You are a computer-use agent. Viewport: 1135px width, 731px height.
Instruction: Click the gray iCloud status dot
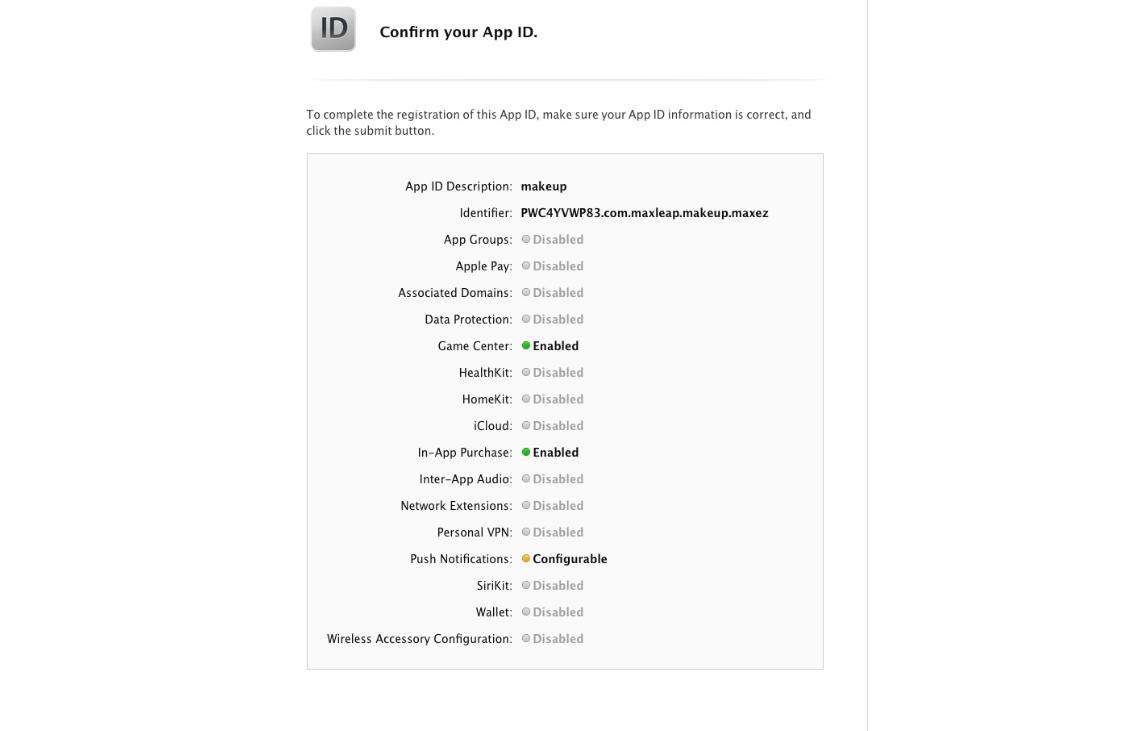[x=526, y=426]
